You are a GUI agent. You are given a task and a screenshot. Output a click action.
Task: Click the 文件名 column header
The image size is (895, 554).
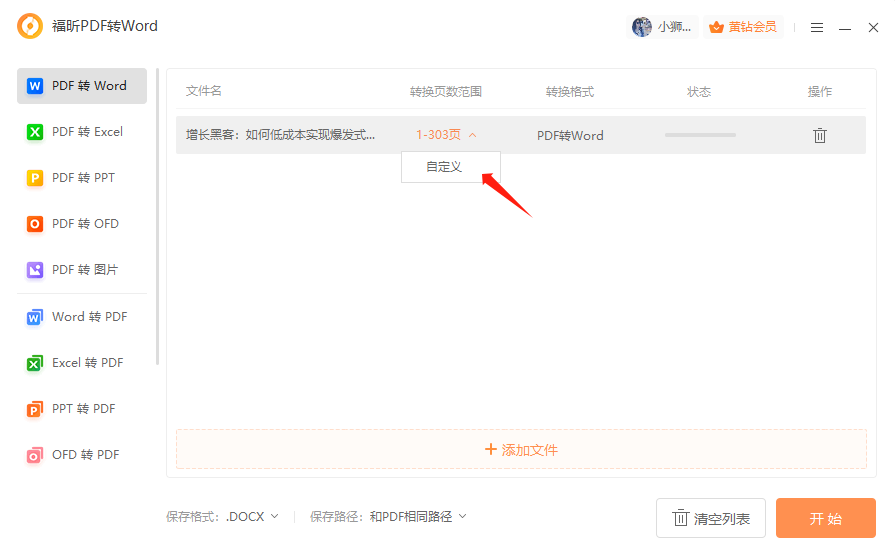204,91
